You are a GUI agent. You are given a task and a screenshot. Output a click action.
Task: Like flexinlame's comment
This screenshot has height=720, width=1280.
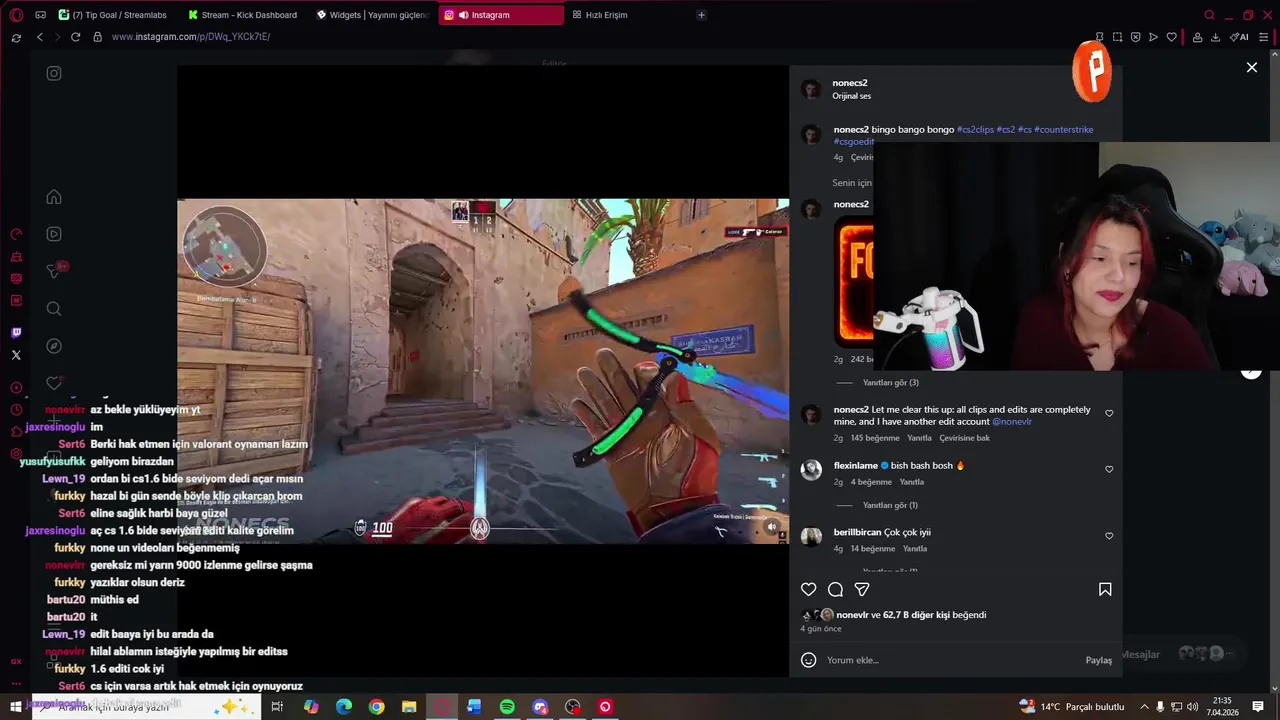tap(1109, 469)
